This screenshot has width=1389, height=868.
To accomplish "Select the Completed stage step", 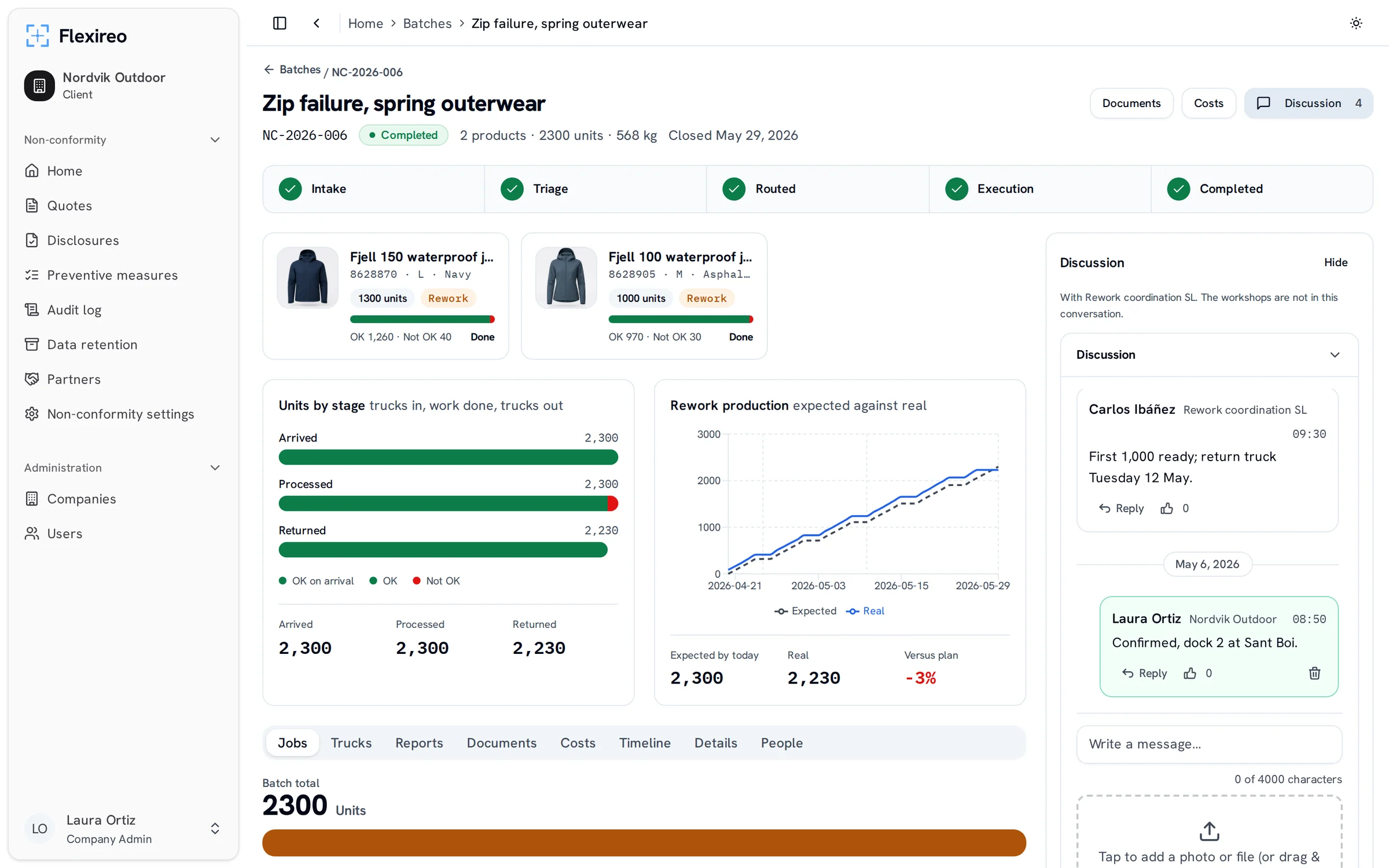I will click(1262, 189).
